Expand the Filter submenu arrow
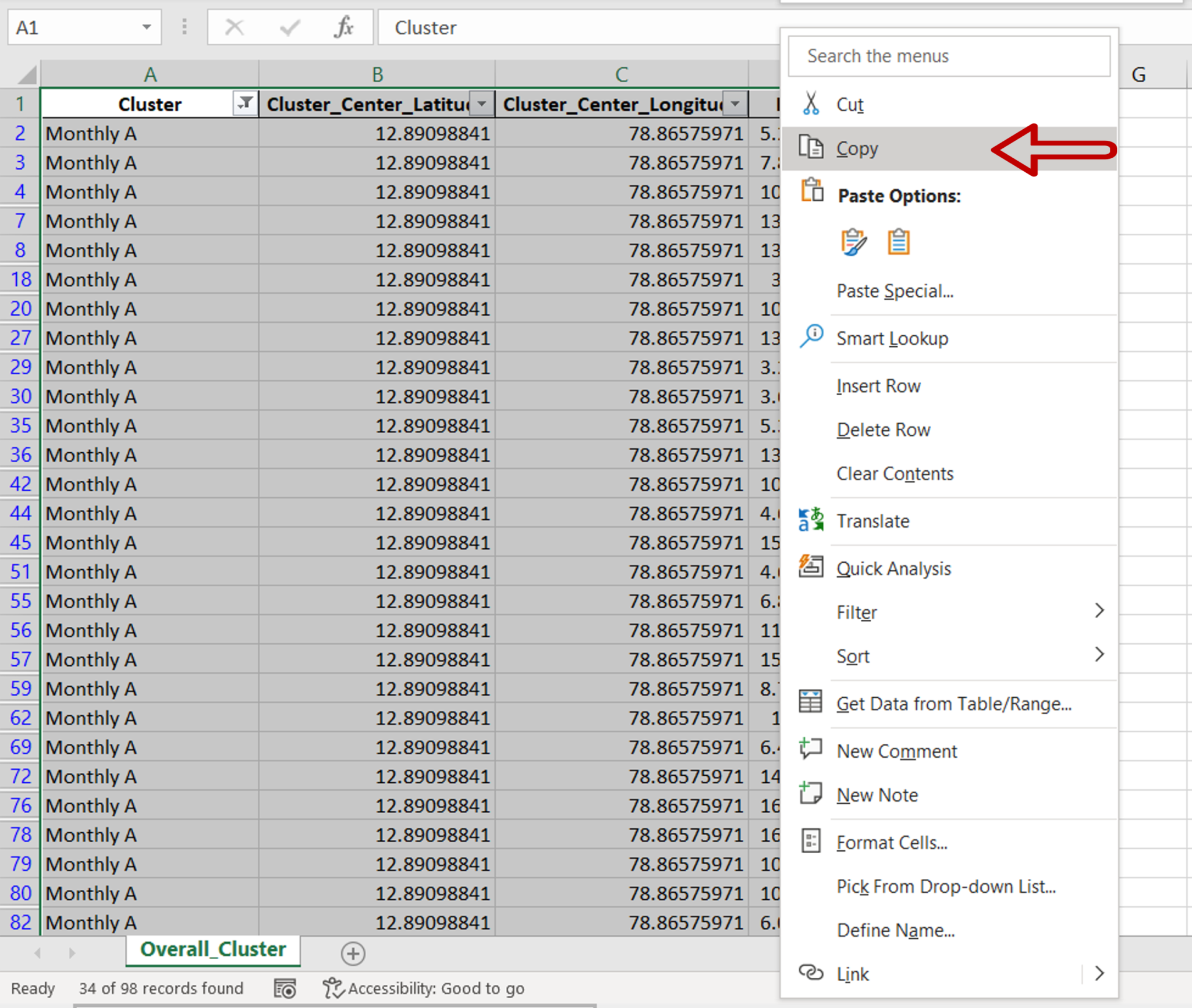The image size is (1192, 1008). 1099,610
